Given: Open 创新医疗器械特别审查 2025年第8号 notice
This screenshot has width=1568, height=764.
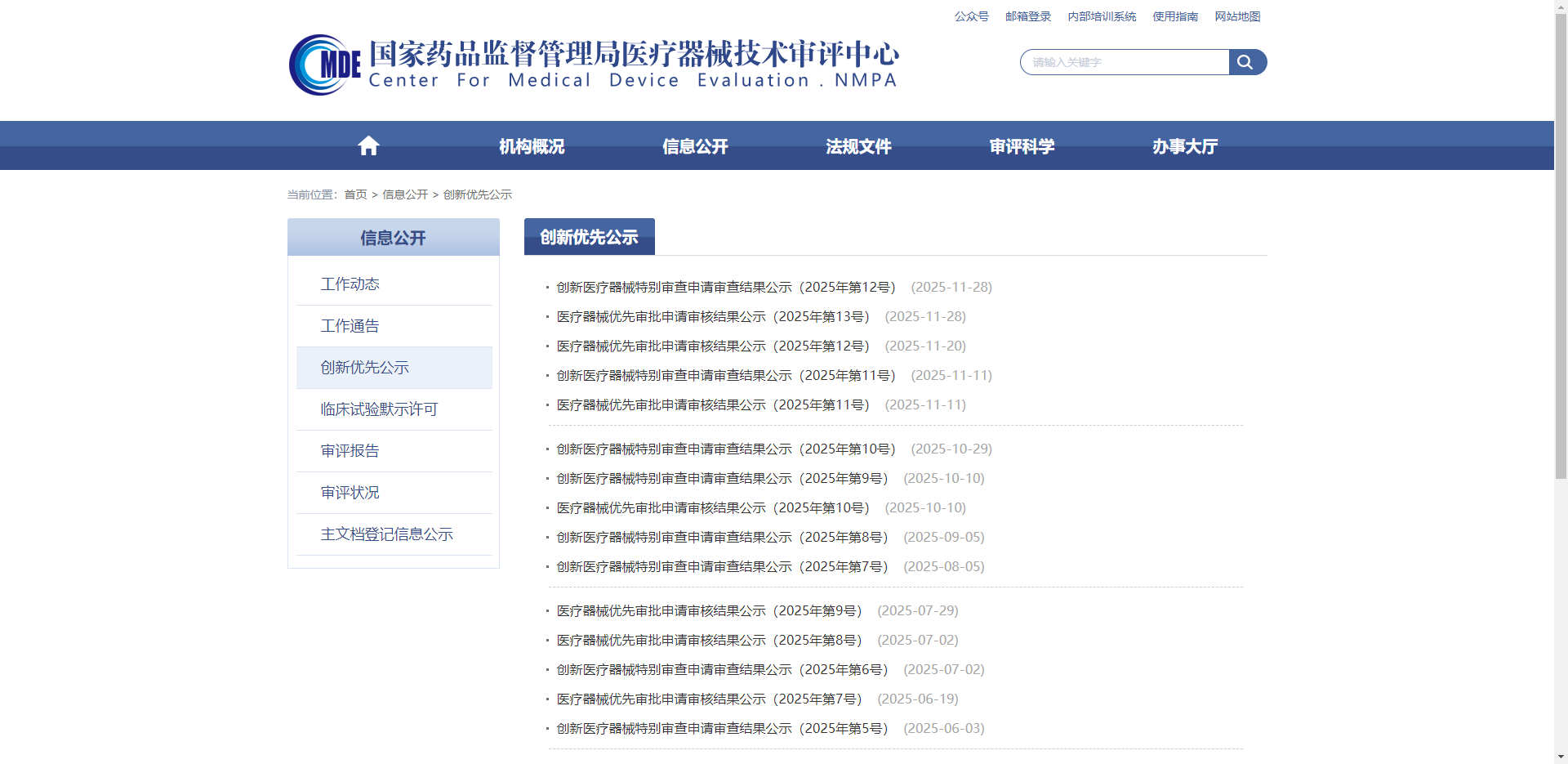Looking at the screenshot, I should (722, 538).
